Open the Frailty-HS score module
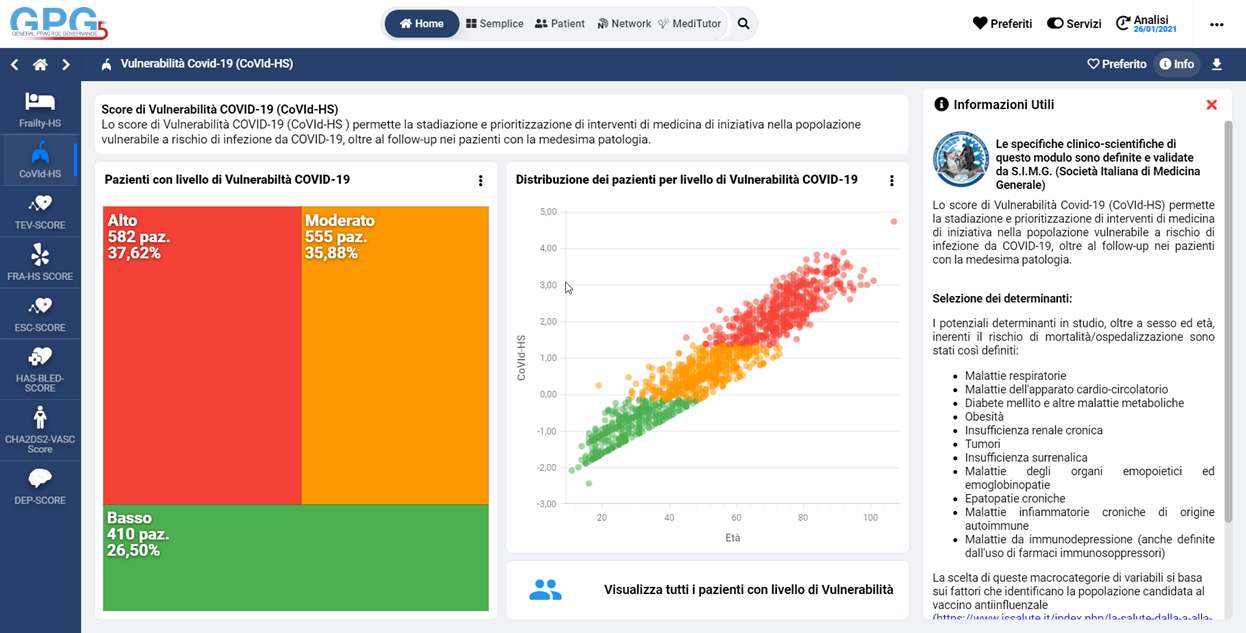The width and height of the screenshot is (1246, 633). point(40,109)
